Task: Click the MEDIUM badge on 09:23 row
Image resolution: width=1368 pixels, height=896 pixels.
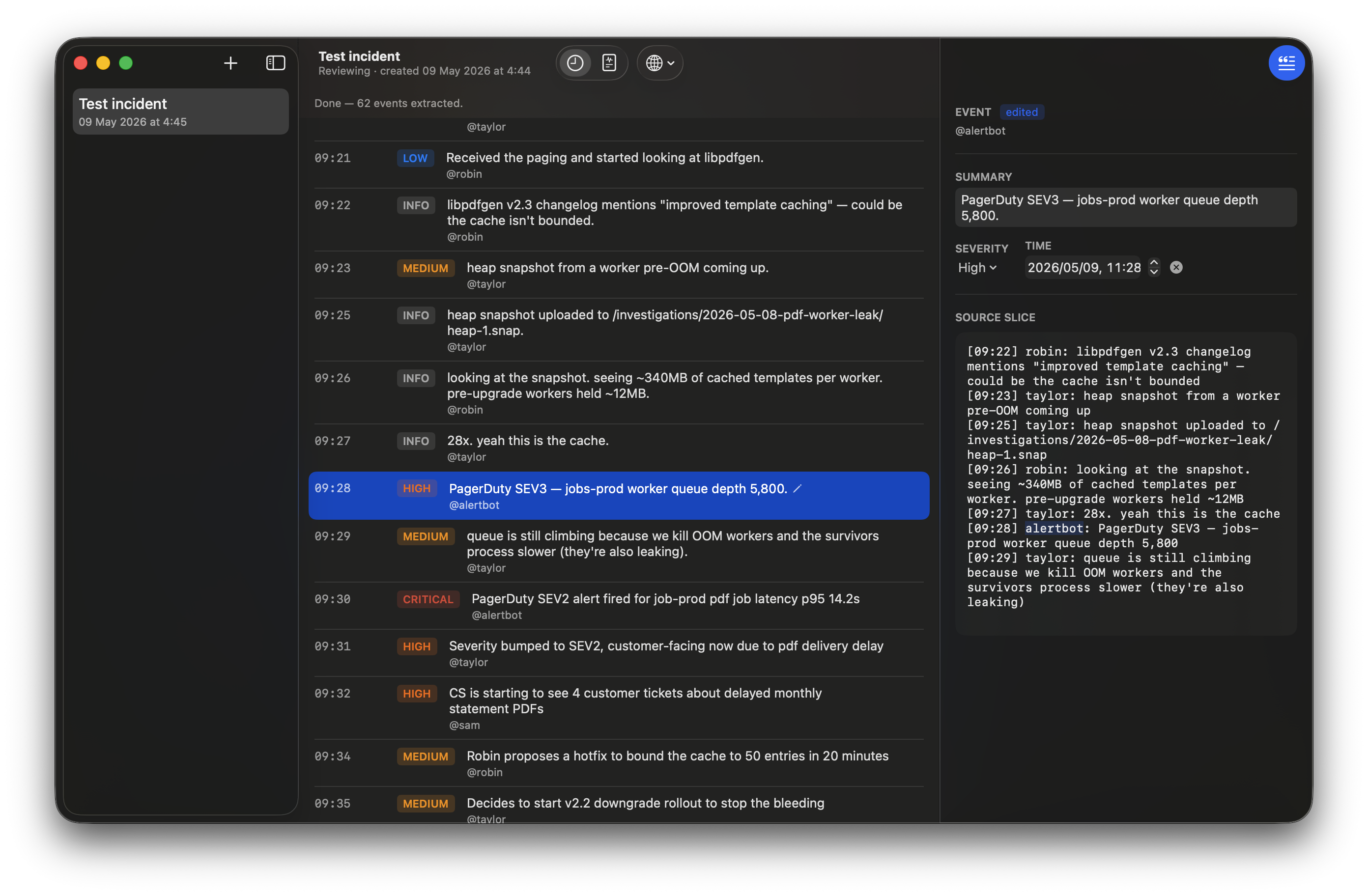Action: click(426, 268)
